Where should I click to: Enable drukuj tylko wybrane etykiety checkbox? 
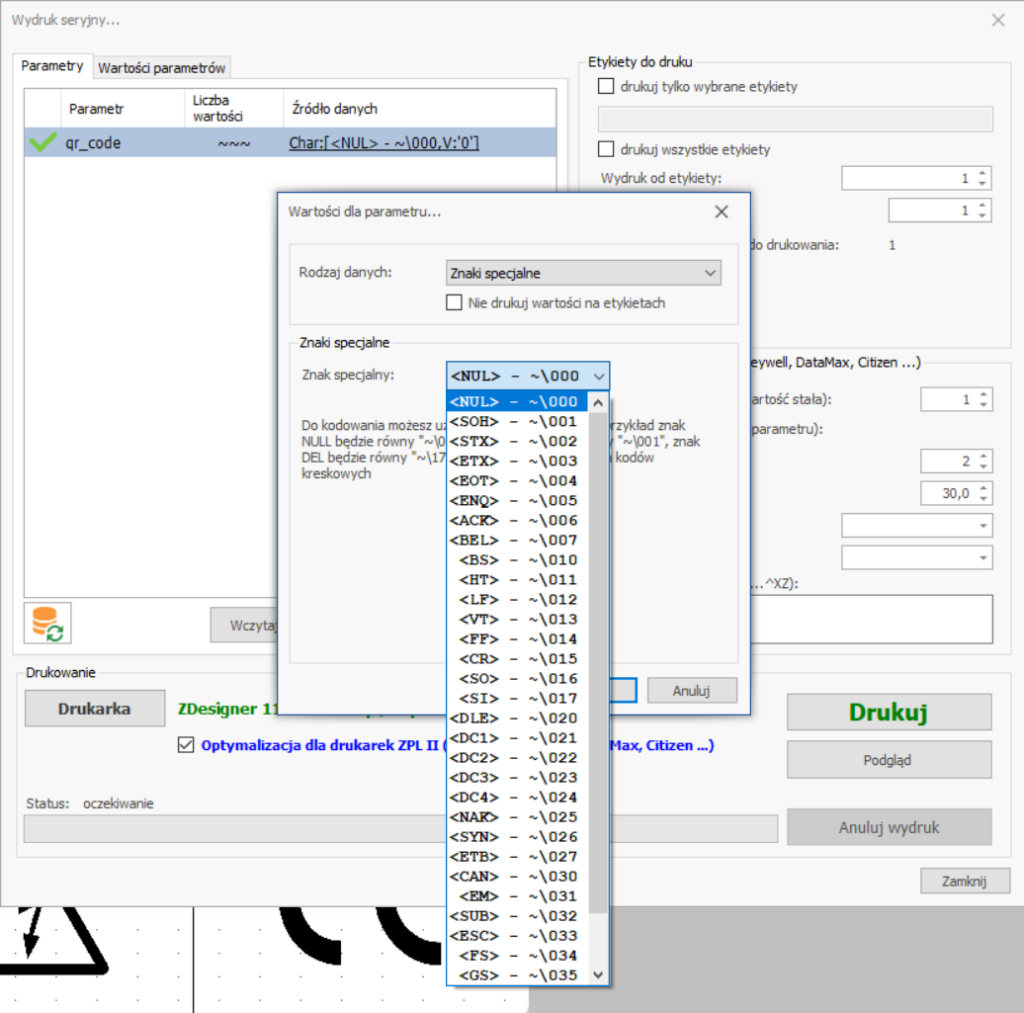[605, 86]
